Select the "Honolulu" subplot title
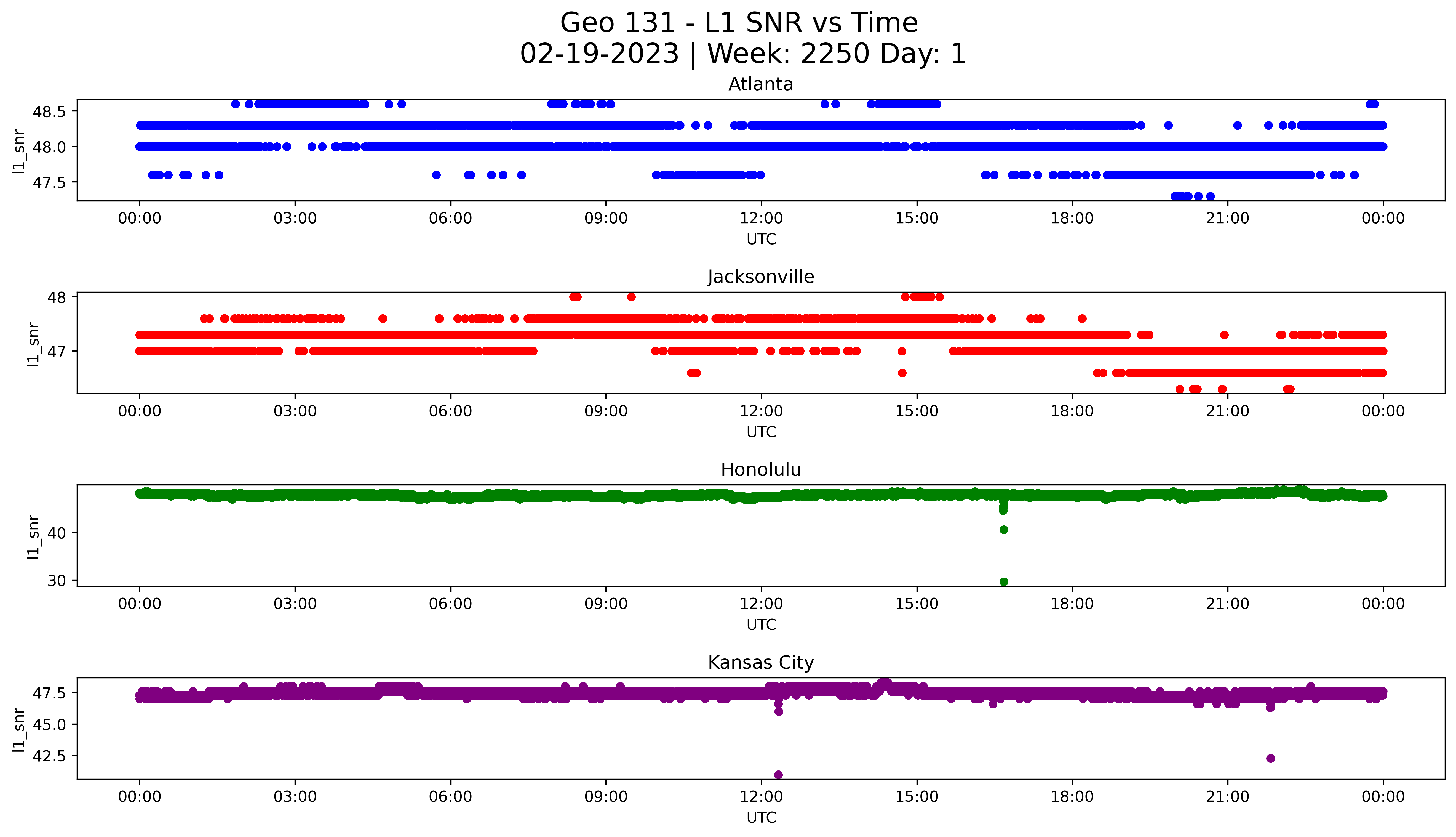The height and width of the screenshot is (837, 1456). (x=760, y=470)
